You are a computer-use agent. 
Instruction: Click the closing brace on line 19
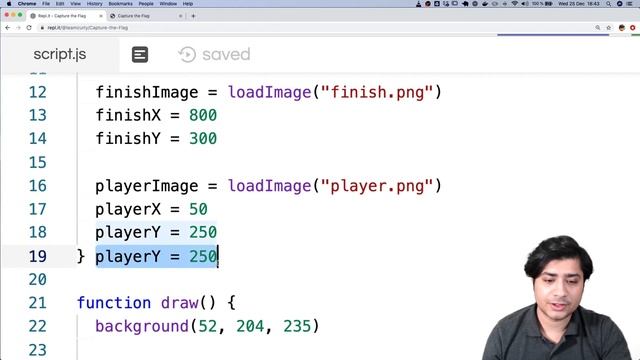click(x=80, y=256)
